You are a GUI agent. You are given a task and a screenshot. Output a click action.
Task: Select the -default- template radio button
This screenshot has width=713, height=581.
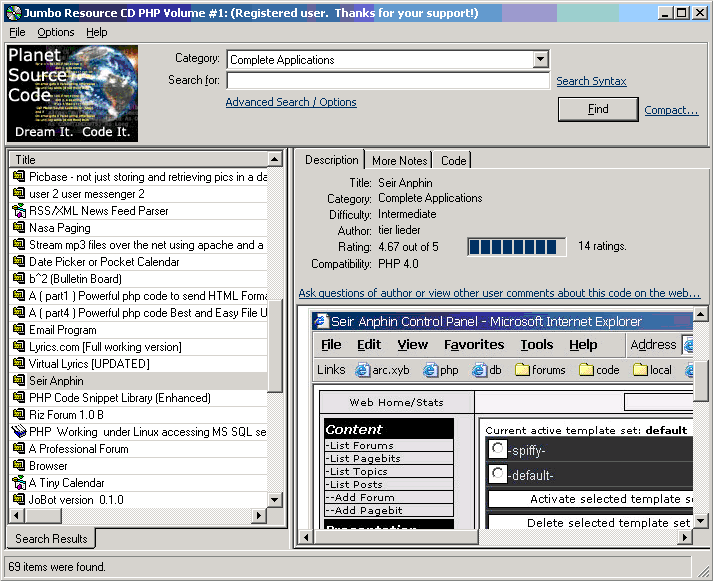tap(497, 474)
